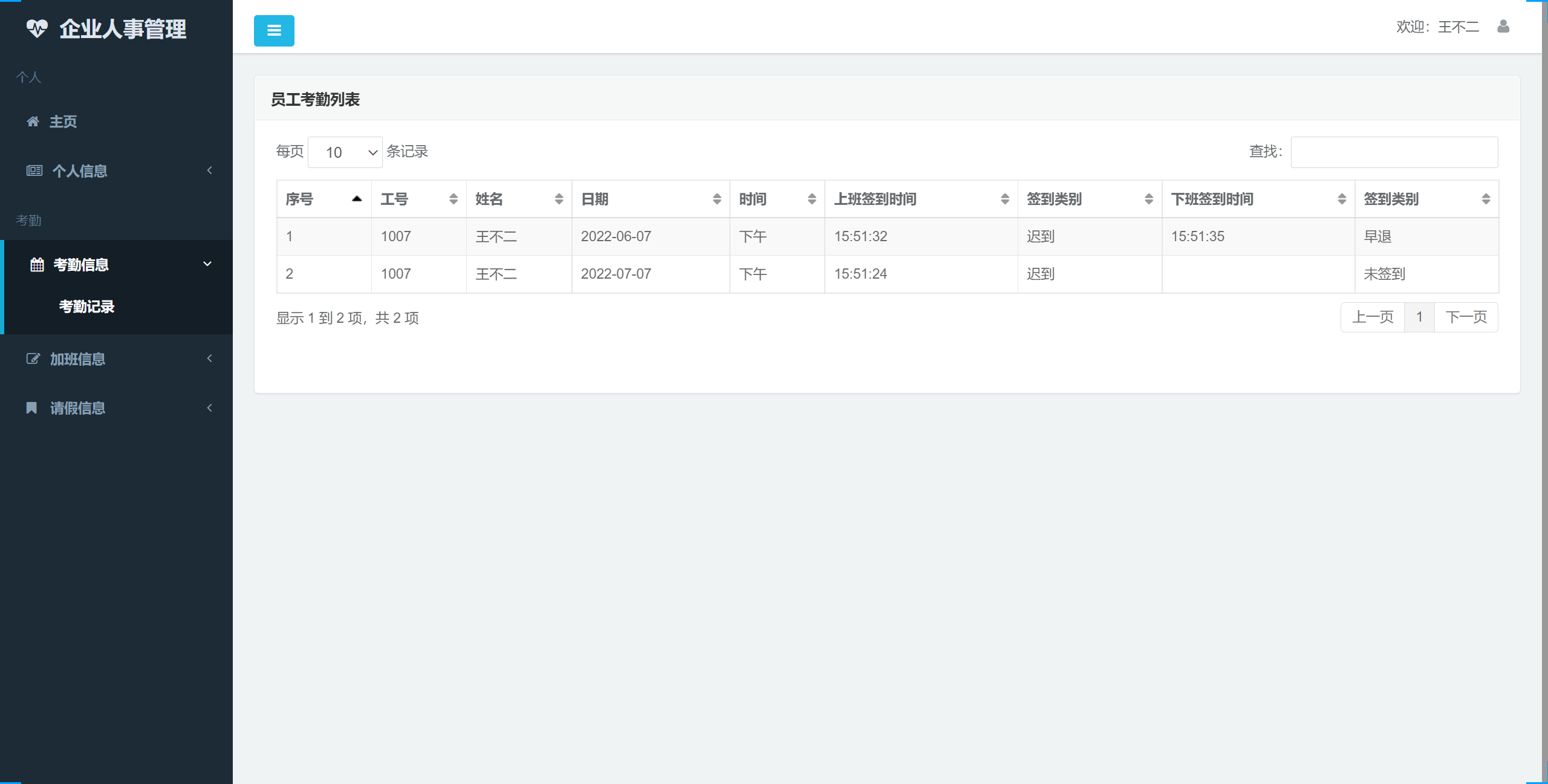Sort by 工号 column arrows
The image size is (1548, 784).
point(454,199)
